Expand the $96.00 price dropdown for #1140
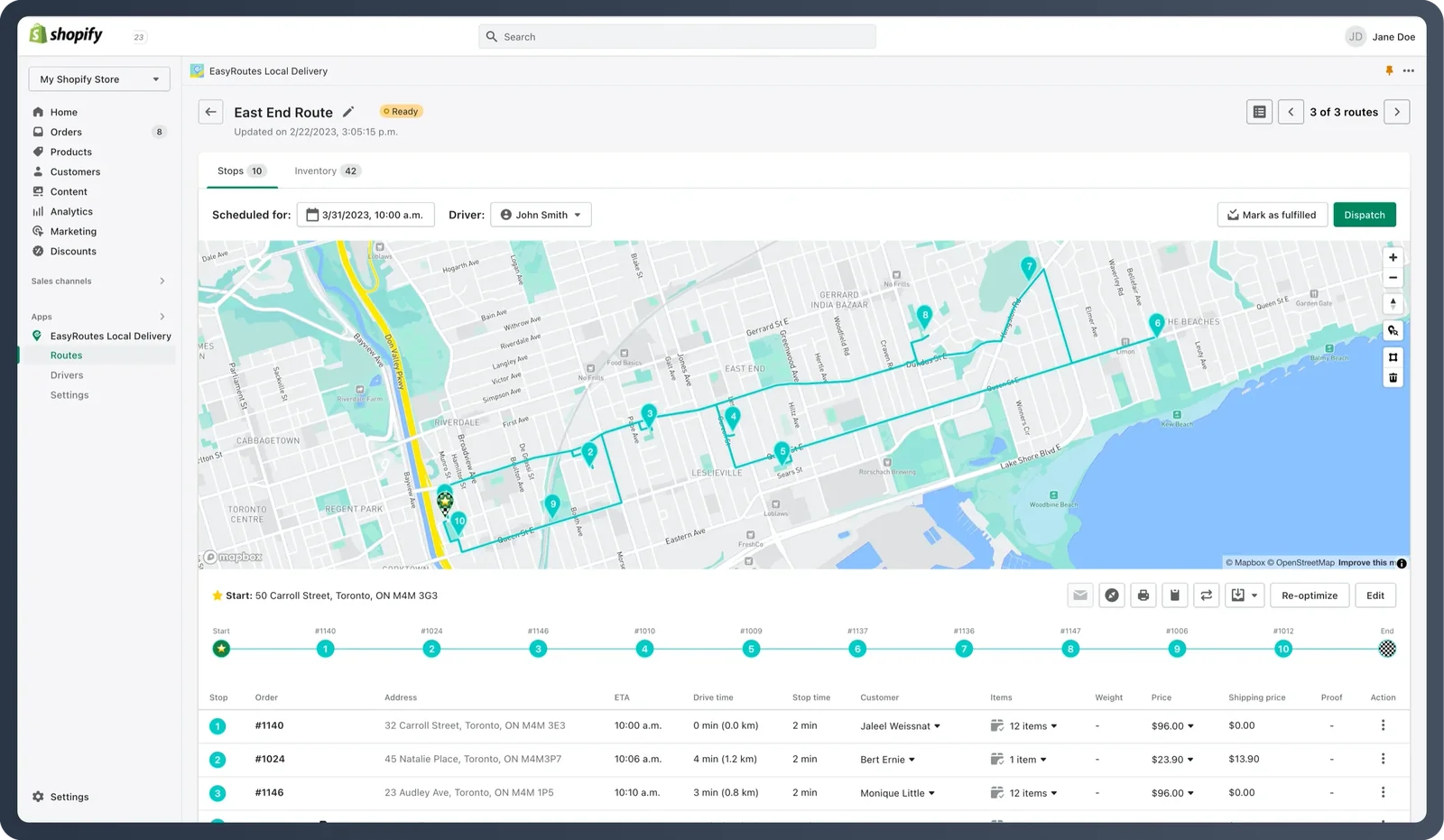1444x840 pixels. click(x=1172, y=726)
